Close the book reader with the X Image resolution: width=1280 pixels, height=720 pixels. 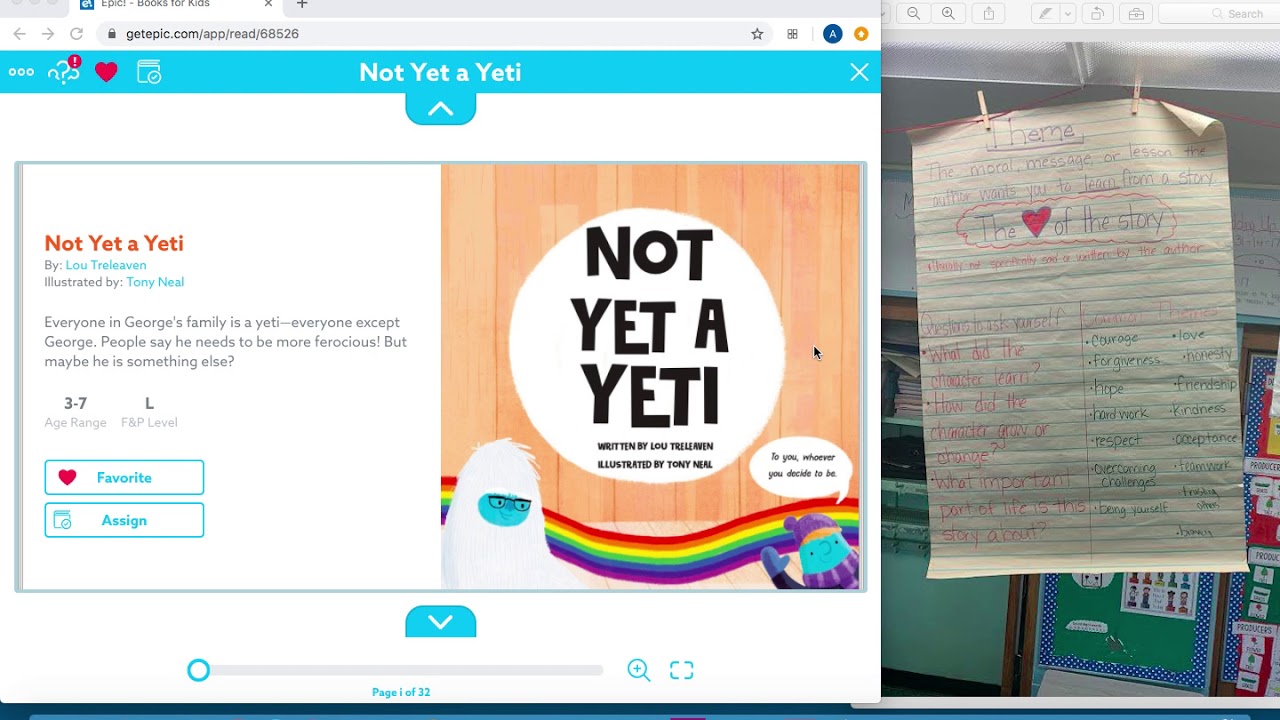click(x=859, y=72)
